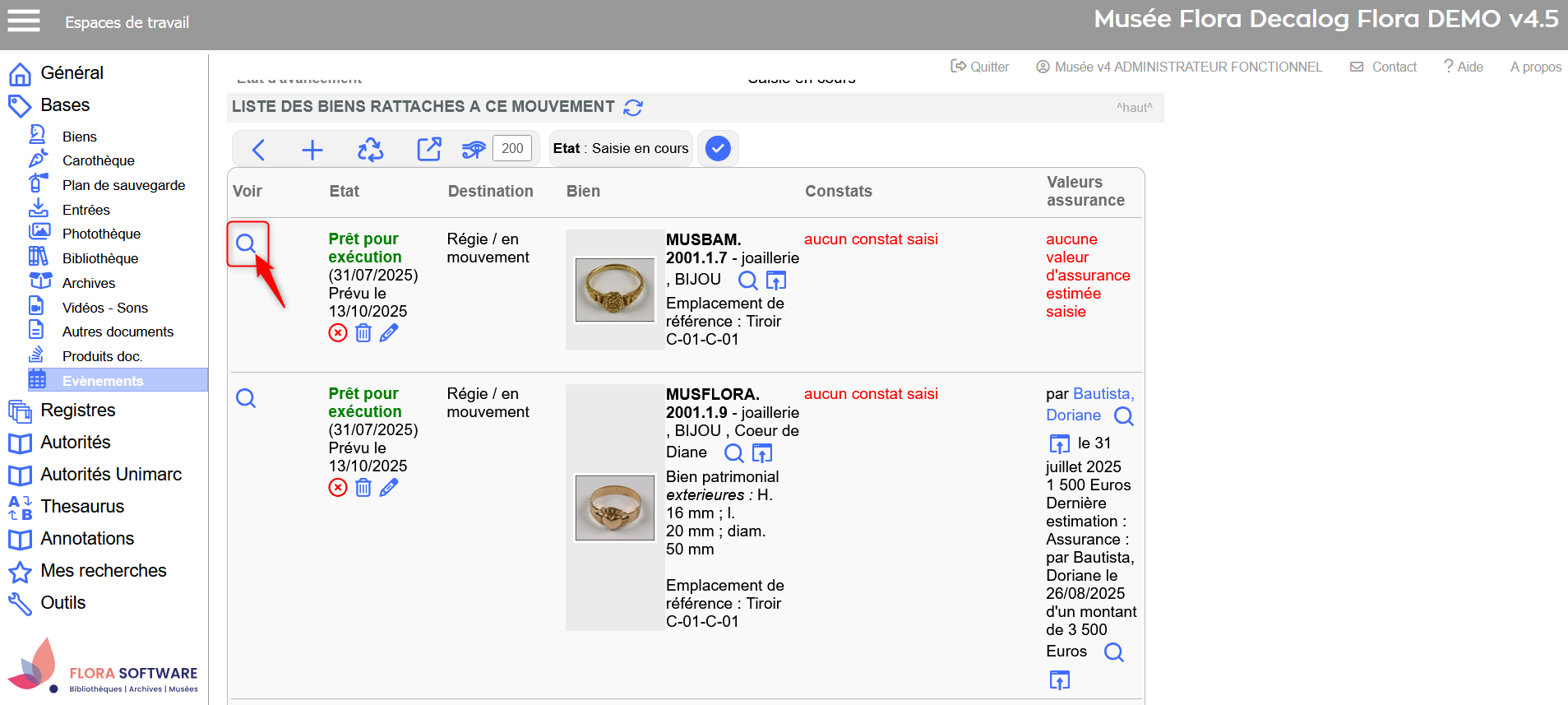Click the blue checkmark validate button
Image resolution: width=1568 pixels, height=705 pixels.
tap(718, 149)
